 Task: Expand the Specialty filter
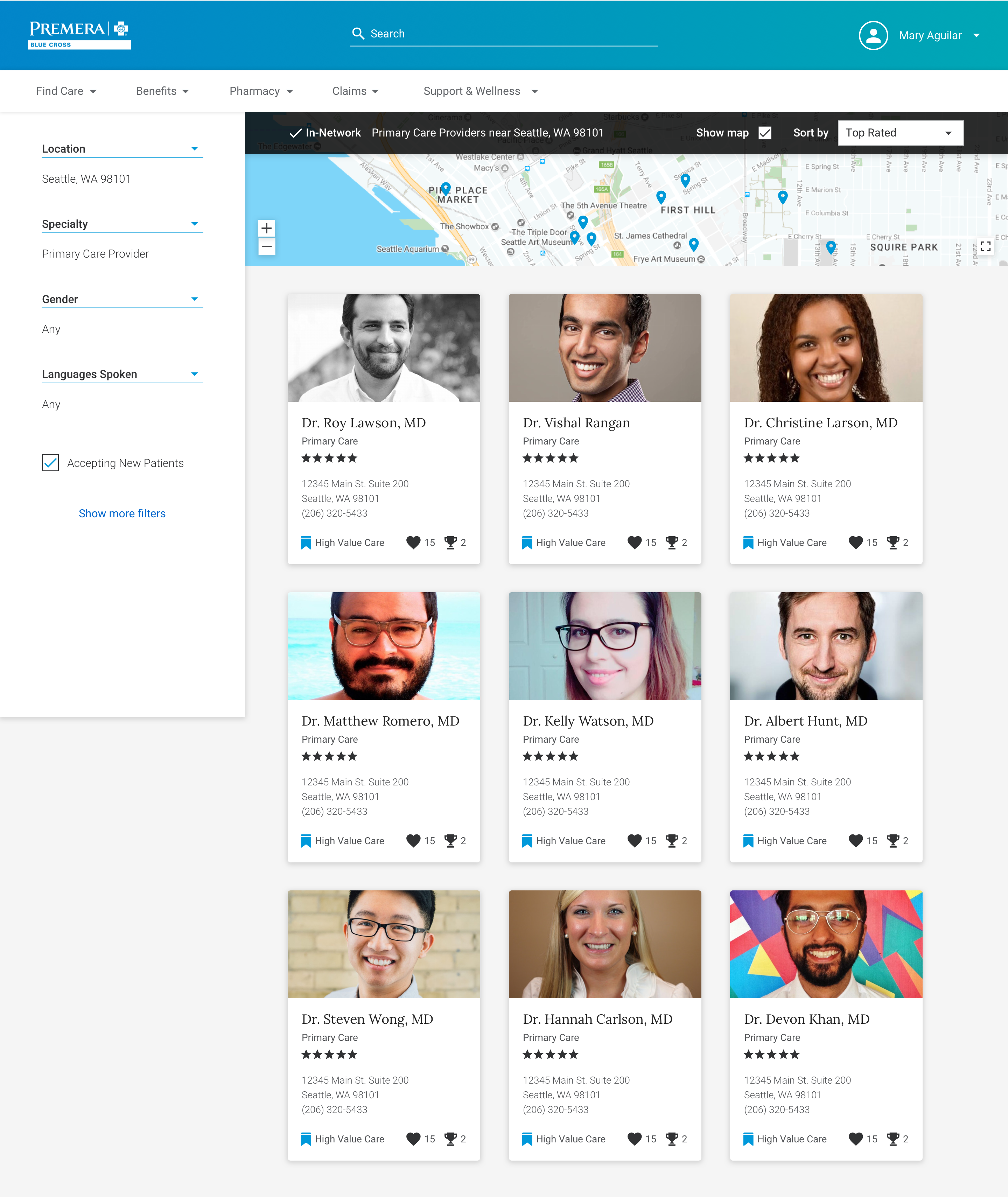click(122, 224)
